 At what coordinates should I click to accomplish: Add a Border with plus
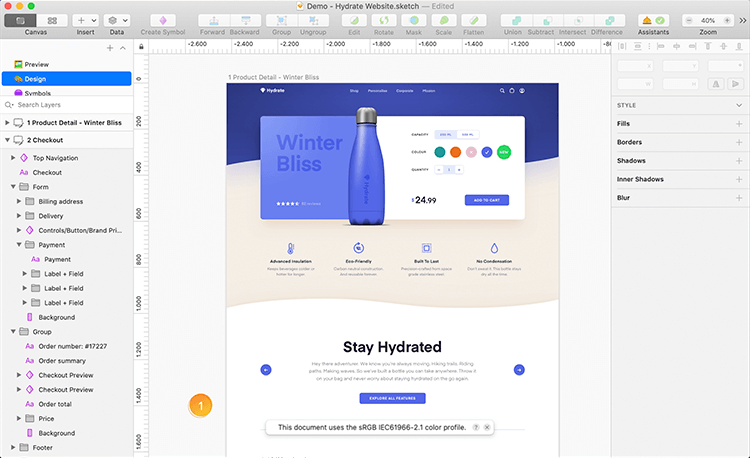tap(739, 142)
